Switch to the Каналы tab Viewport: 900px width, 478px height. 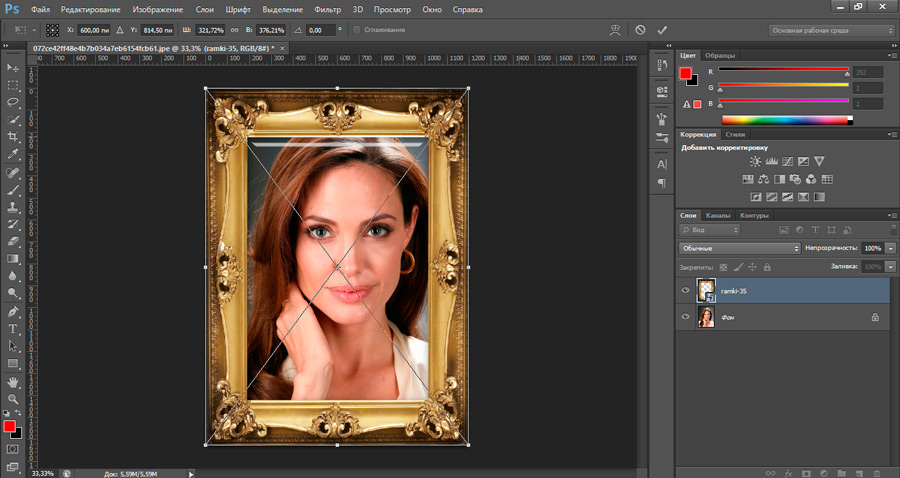pos(718,215)
